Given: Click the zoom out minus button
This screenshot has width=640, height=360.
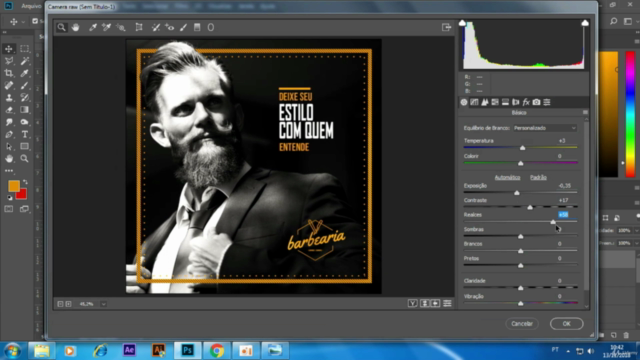Looking at the screenshot, I should click(60, 304).
